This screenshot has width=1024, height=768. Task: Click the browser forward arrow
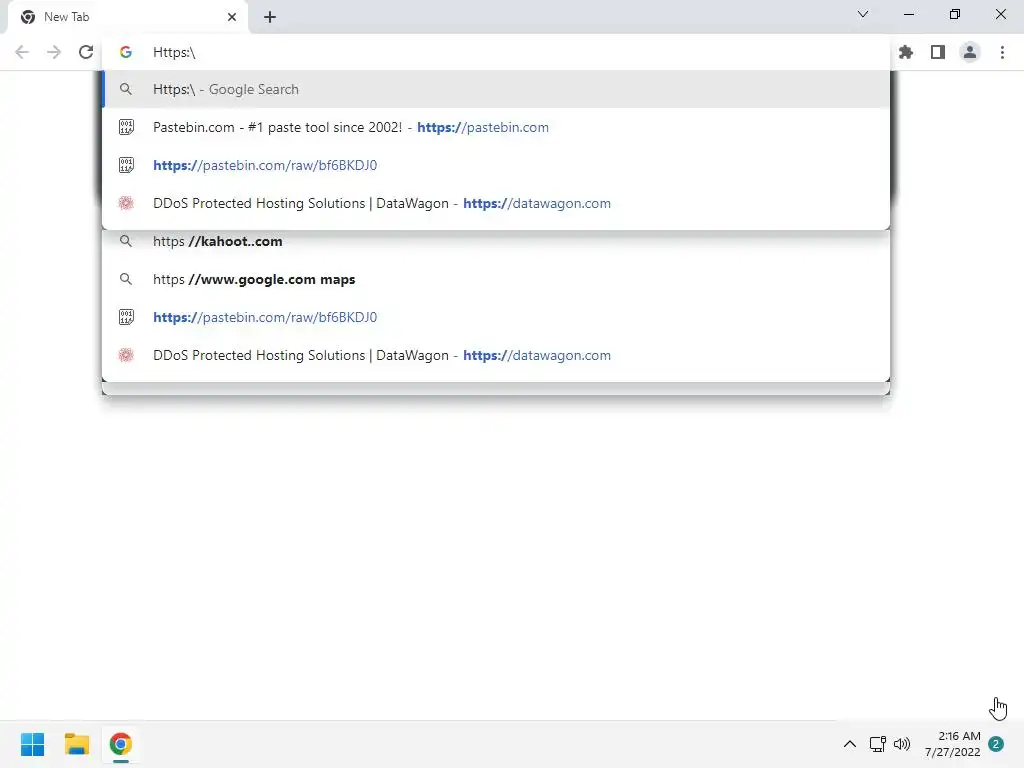tap(54, 52)
